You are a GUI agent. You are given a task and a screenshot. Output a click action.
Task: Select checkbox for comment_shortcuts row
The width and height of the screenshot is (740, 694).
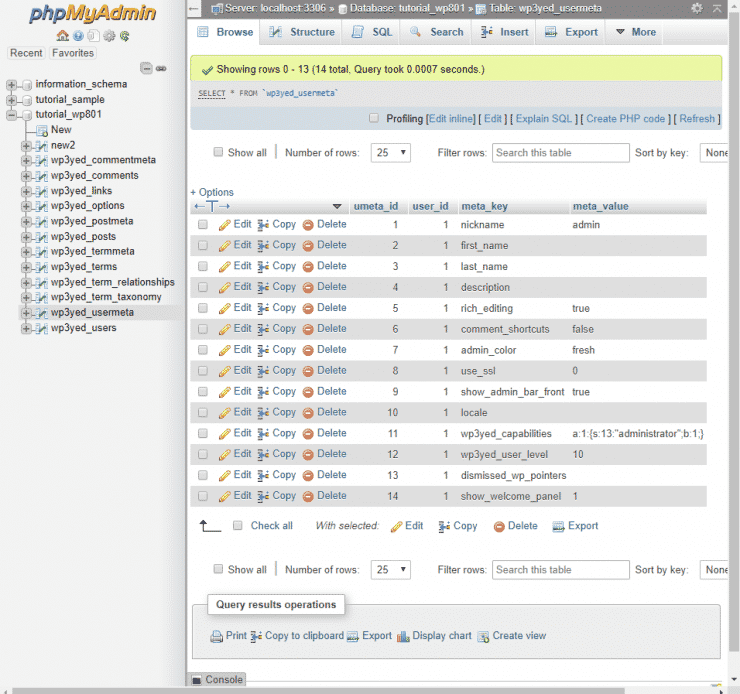click(203, 329)
